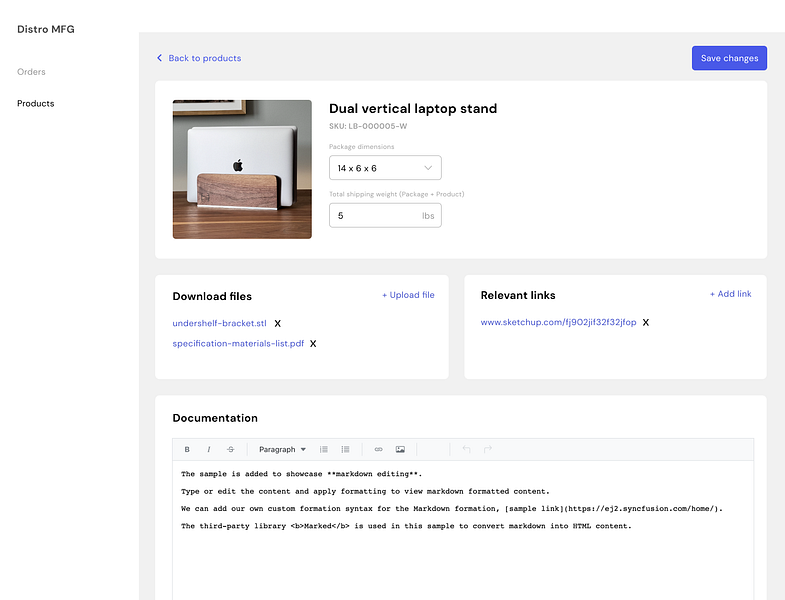Upload a new file
This screenshot has height=600, width=785.
click(x=408, y=295)
